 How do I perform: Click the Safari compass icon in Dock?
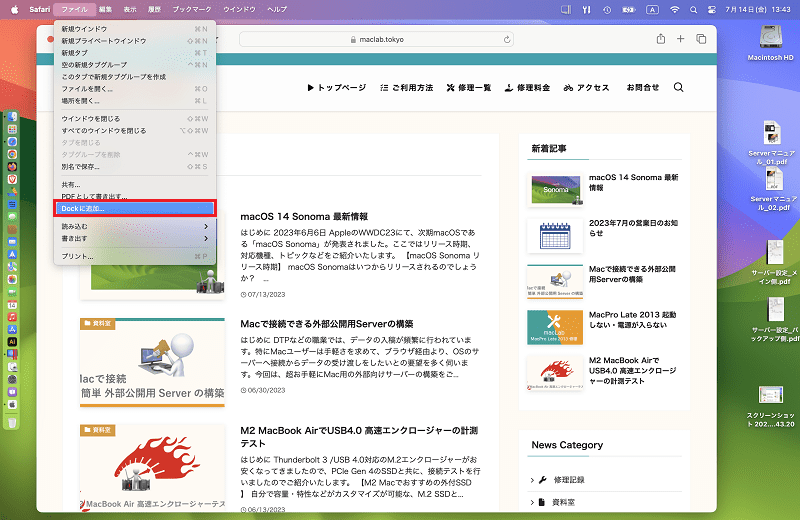12,142
